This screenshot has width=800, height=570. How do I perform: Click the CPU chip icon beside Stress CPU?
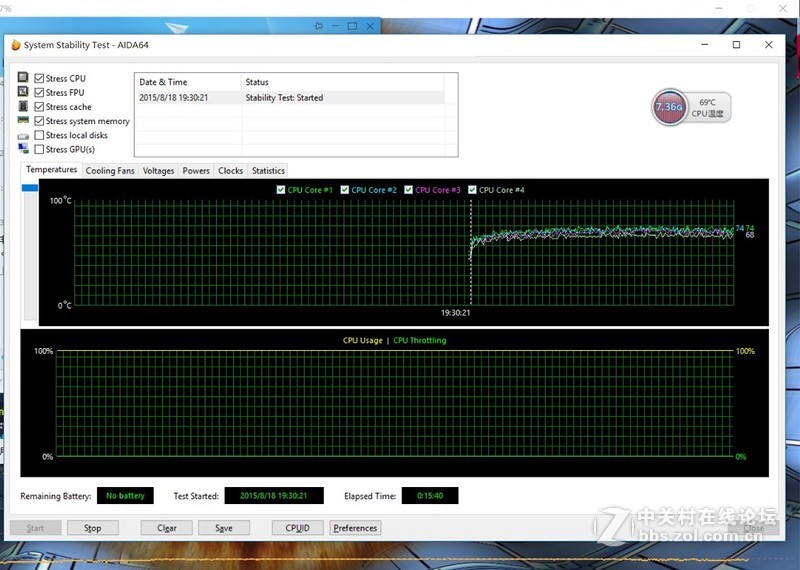pos(23,77)
